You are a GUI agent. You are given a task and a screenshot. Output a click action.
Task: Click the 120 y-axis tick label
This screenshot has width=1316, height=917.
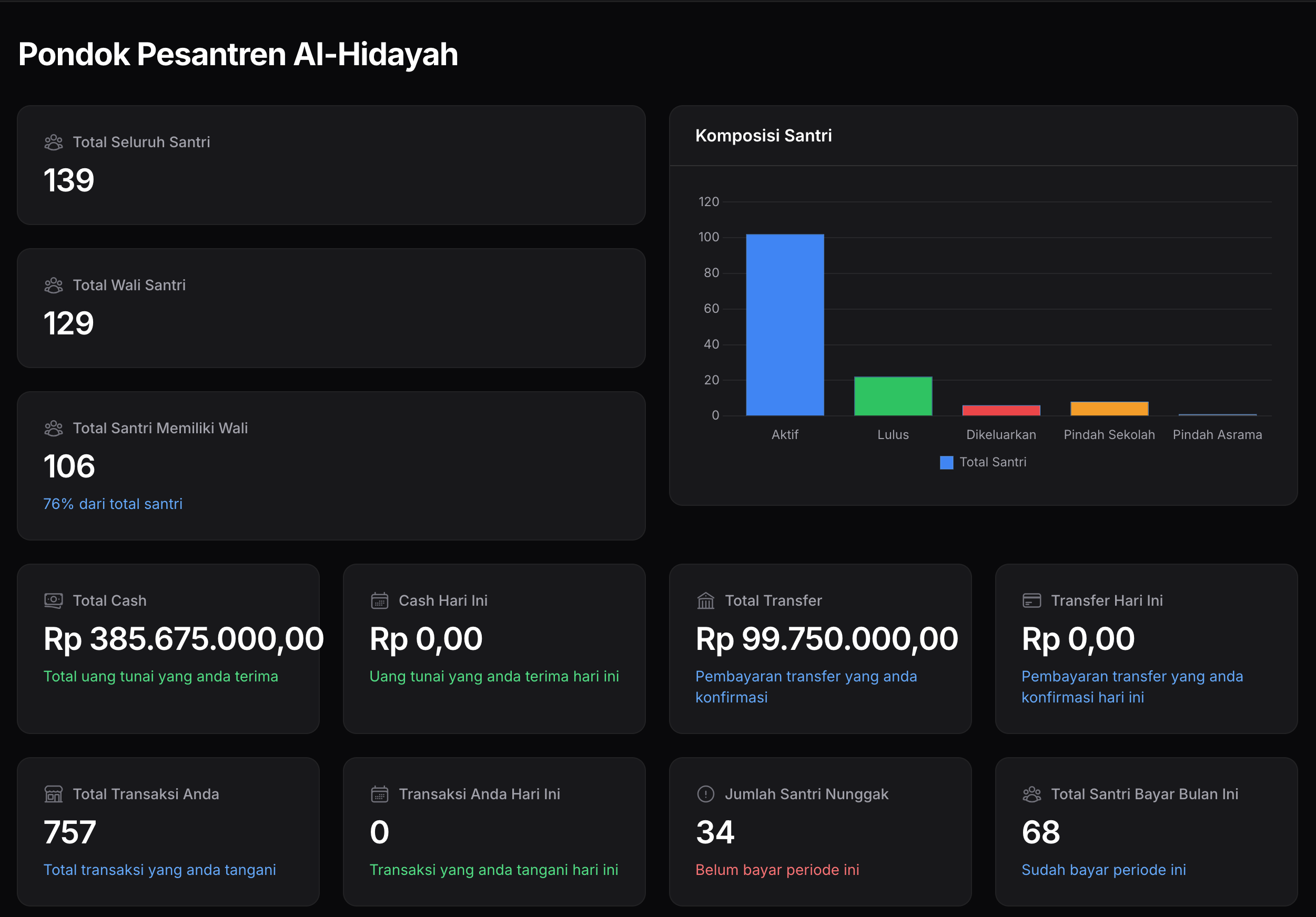click(x=708, y=202)
